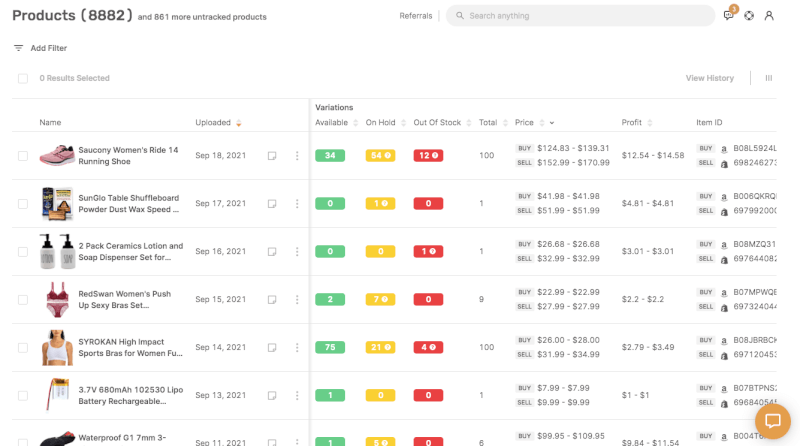
Task: Click red Out Of Stock badge 12 for Saucony
Action: (428, 156)
